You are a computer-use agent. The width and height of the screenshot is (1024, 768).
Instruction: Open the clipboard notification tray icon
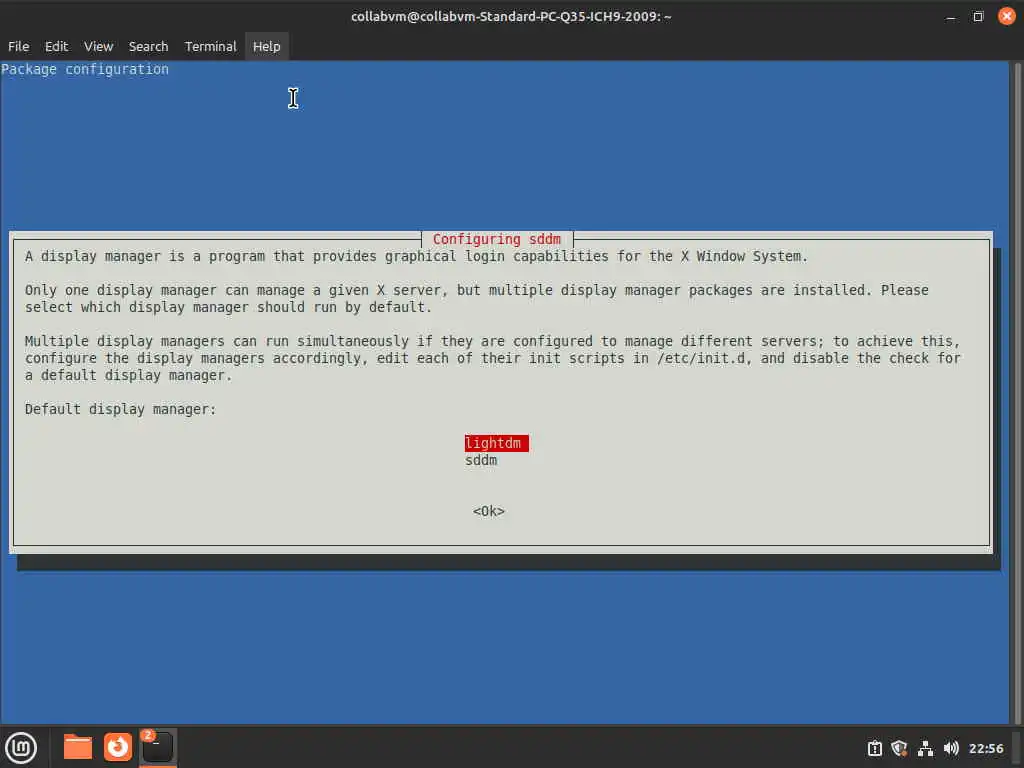pyautogui.click(x=874, y=748)
